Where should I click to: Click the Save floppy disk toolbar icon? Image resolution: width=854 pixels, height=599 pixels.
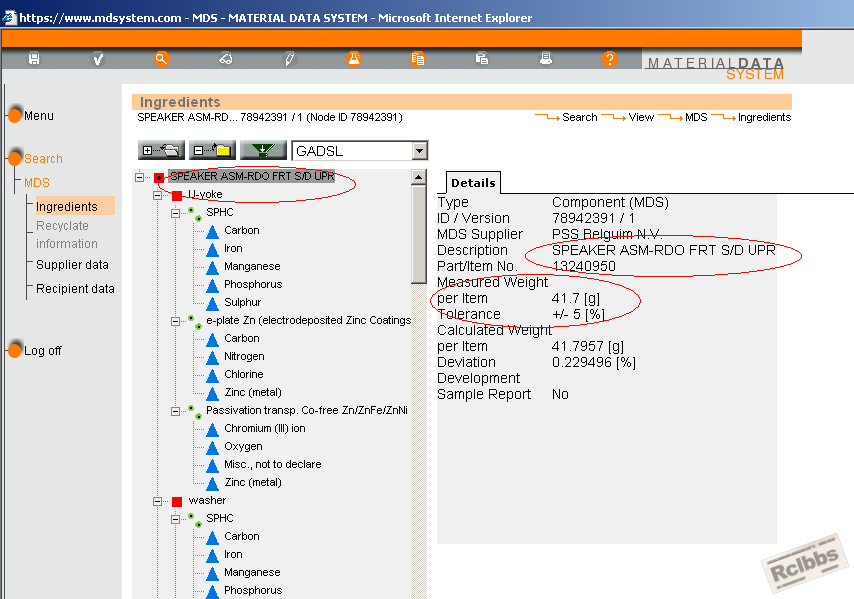[34, 59]
